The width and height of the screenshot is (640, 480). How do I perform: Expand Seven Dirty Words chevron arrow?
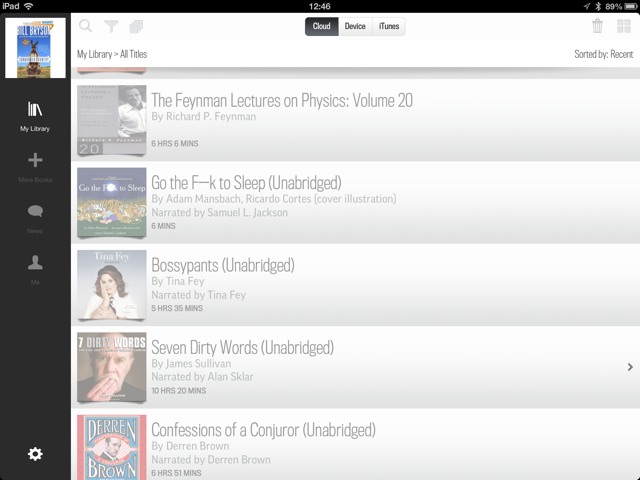(629, 367)
